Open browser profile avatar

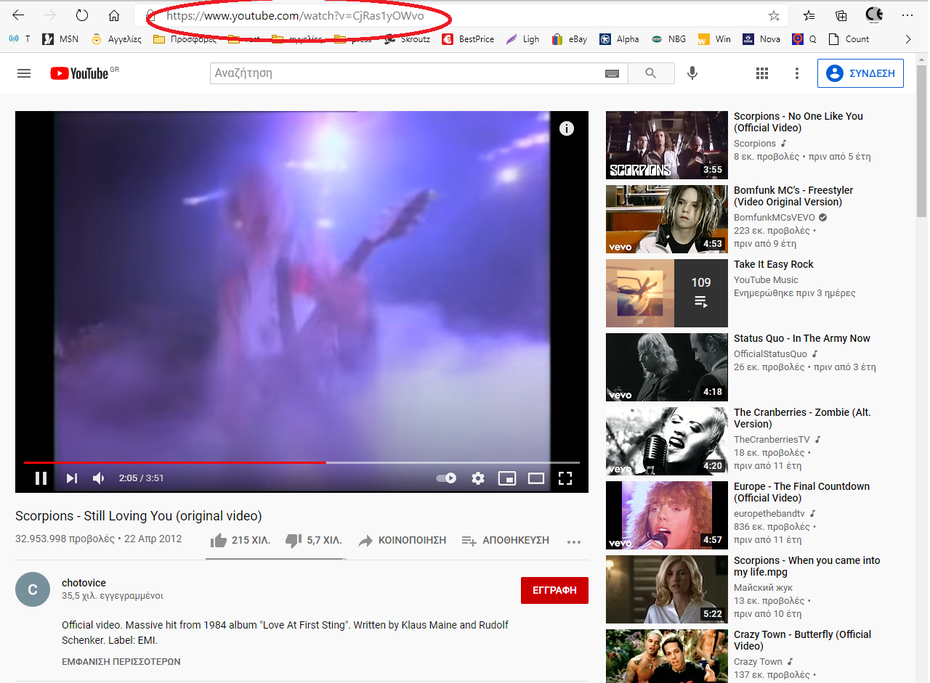874,15
